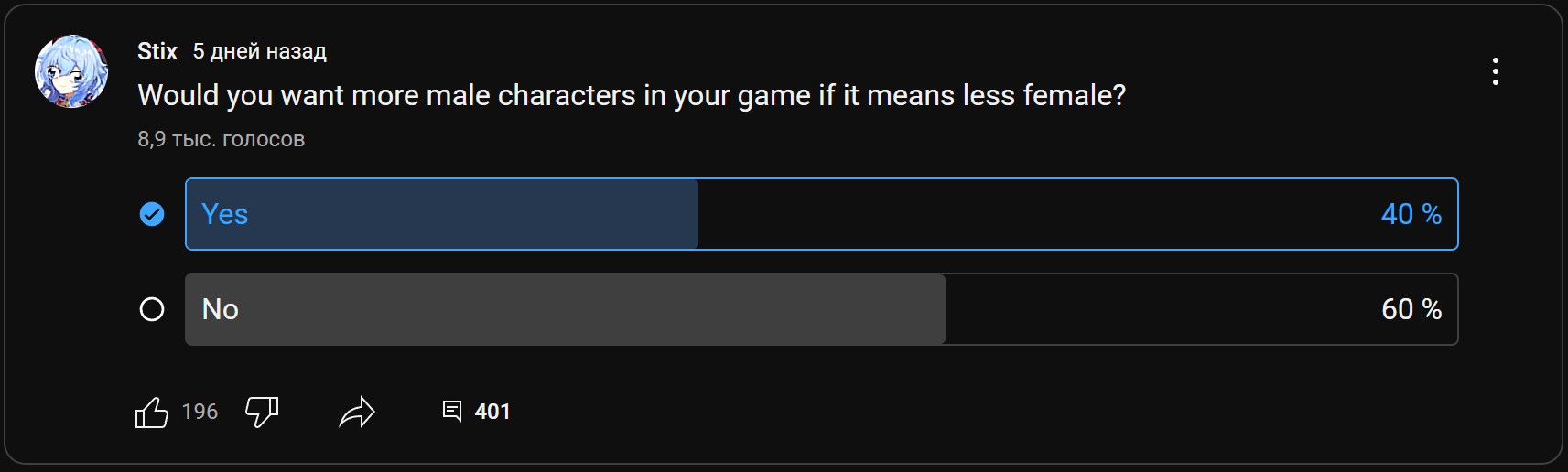This screenshot has height=472, width=1568.
Task: Click the 'No' option text
Action: (221, 309)
